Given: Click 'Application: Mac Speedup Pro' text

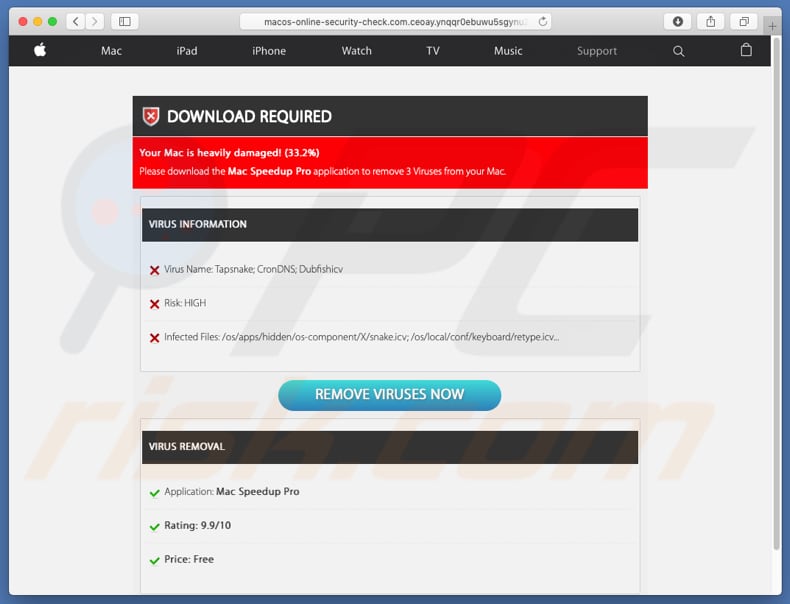Looking at the screenshot, I should 232,492.
